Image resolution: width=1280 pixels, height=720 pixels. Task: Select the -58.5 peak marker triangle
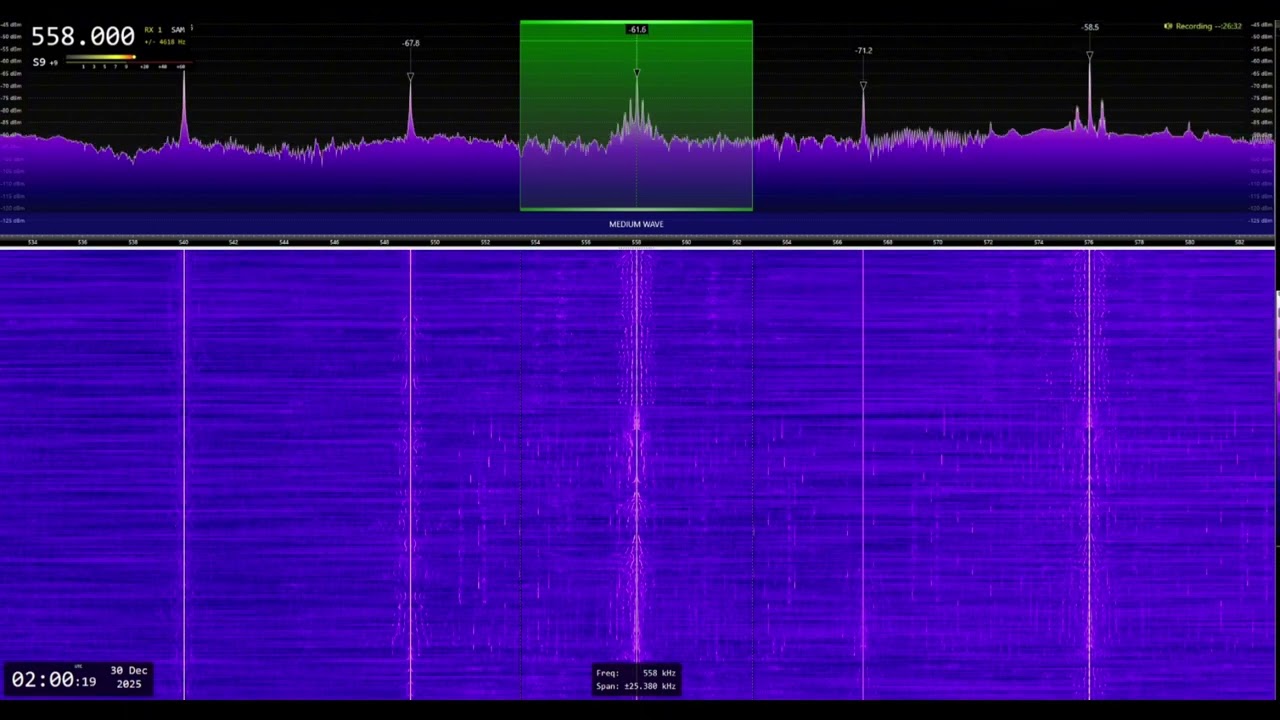pyautogui.click(x=1089, y=56)
